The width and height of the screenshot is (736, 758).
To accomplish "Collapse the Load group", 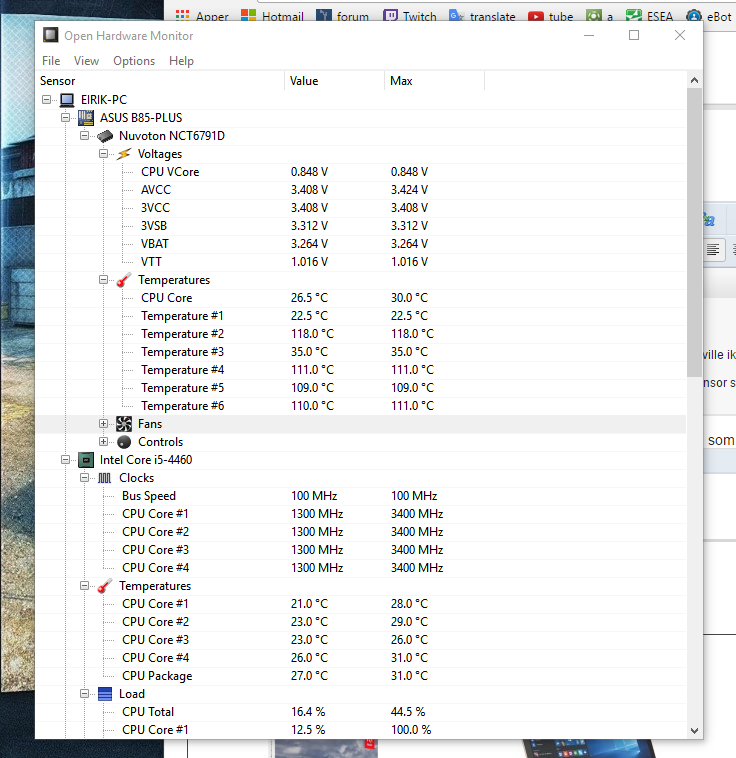I will click(85, 694).
